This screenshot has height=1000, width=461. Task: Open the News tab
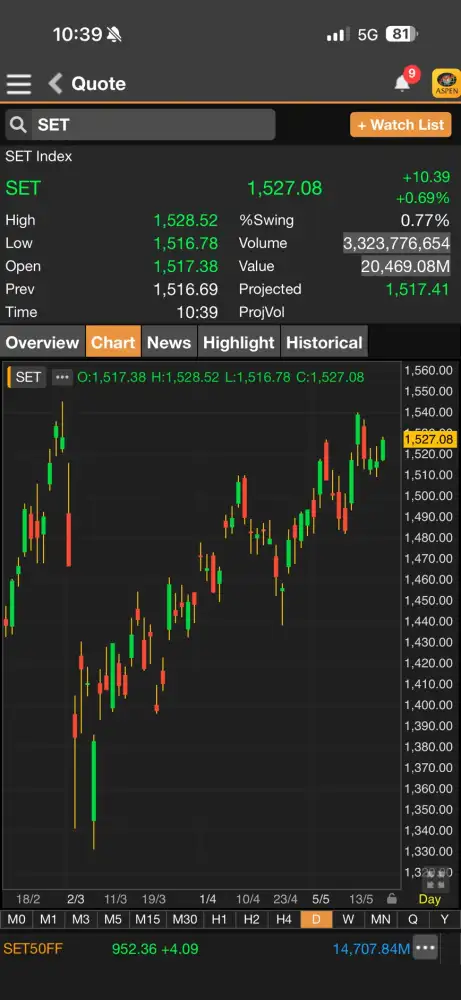click(169, 342)
